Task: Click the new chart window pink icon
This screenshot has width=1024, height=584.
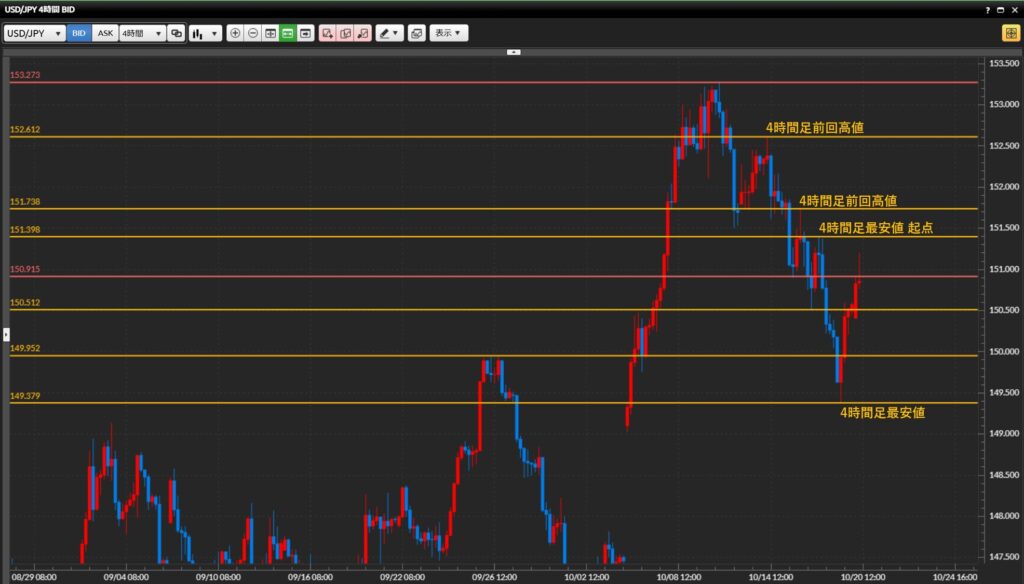Action: (x=327, y=33)
